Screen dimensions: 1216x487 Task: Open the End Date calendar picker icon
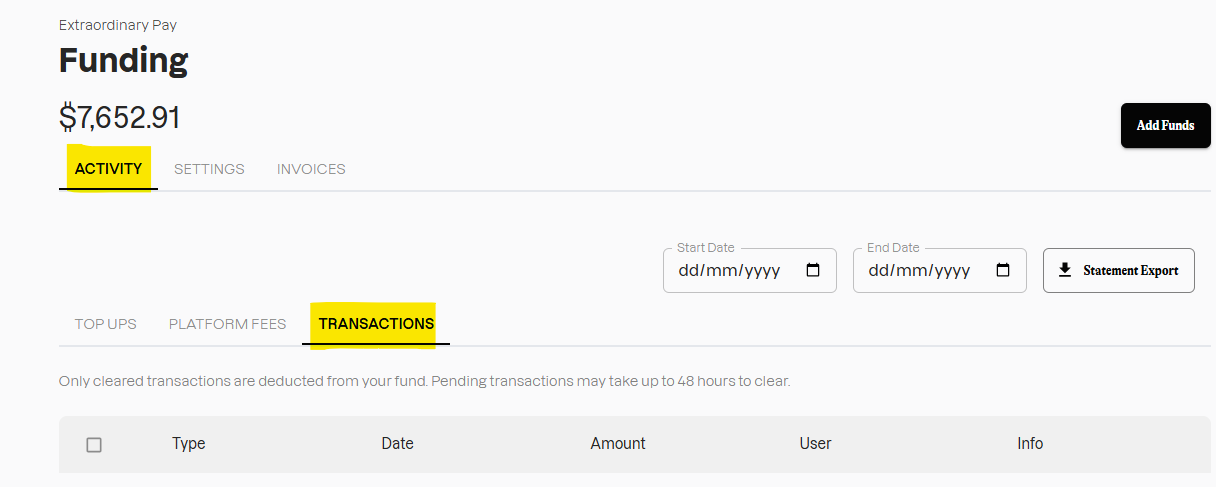[x=1003, y=270]
